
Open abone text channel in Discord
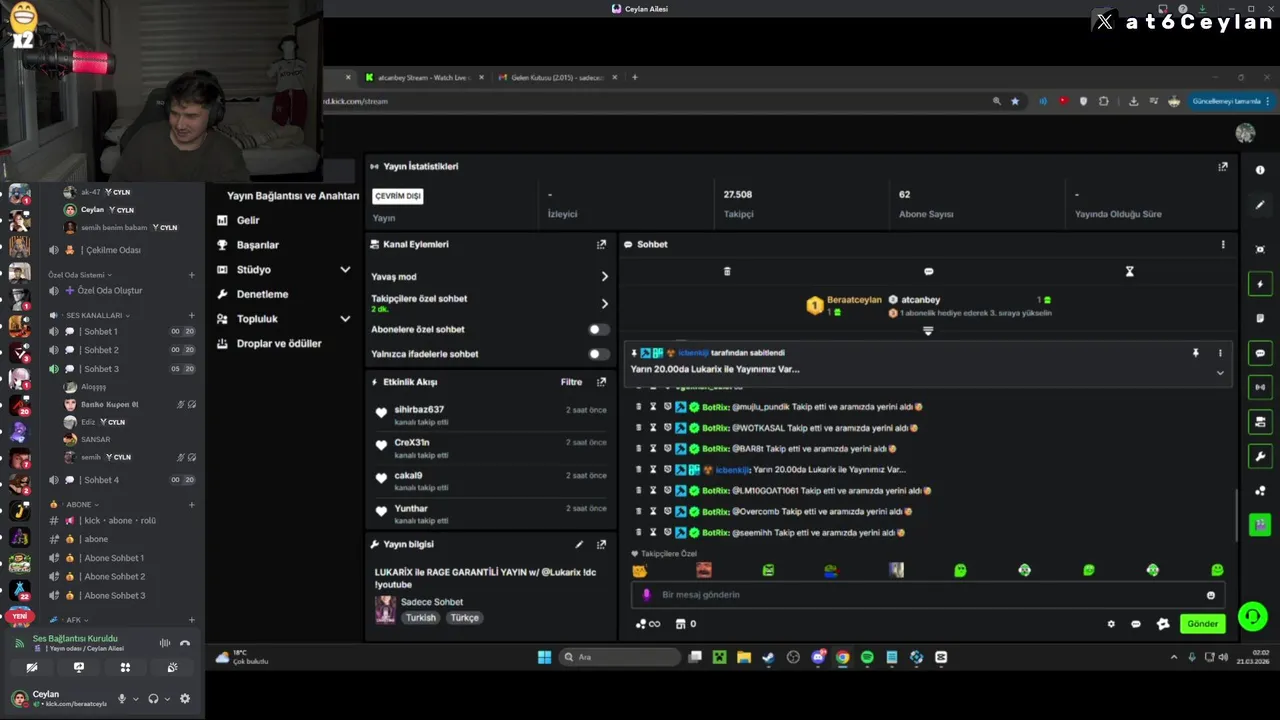tap(96, 539)
